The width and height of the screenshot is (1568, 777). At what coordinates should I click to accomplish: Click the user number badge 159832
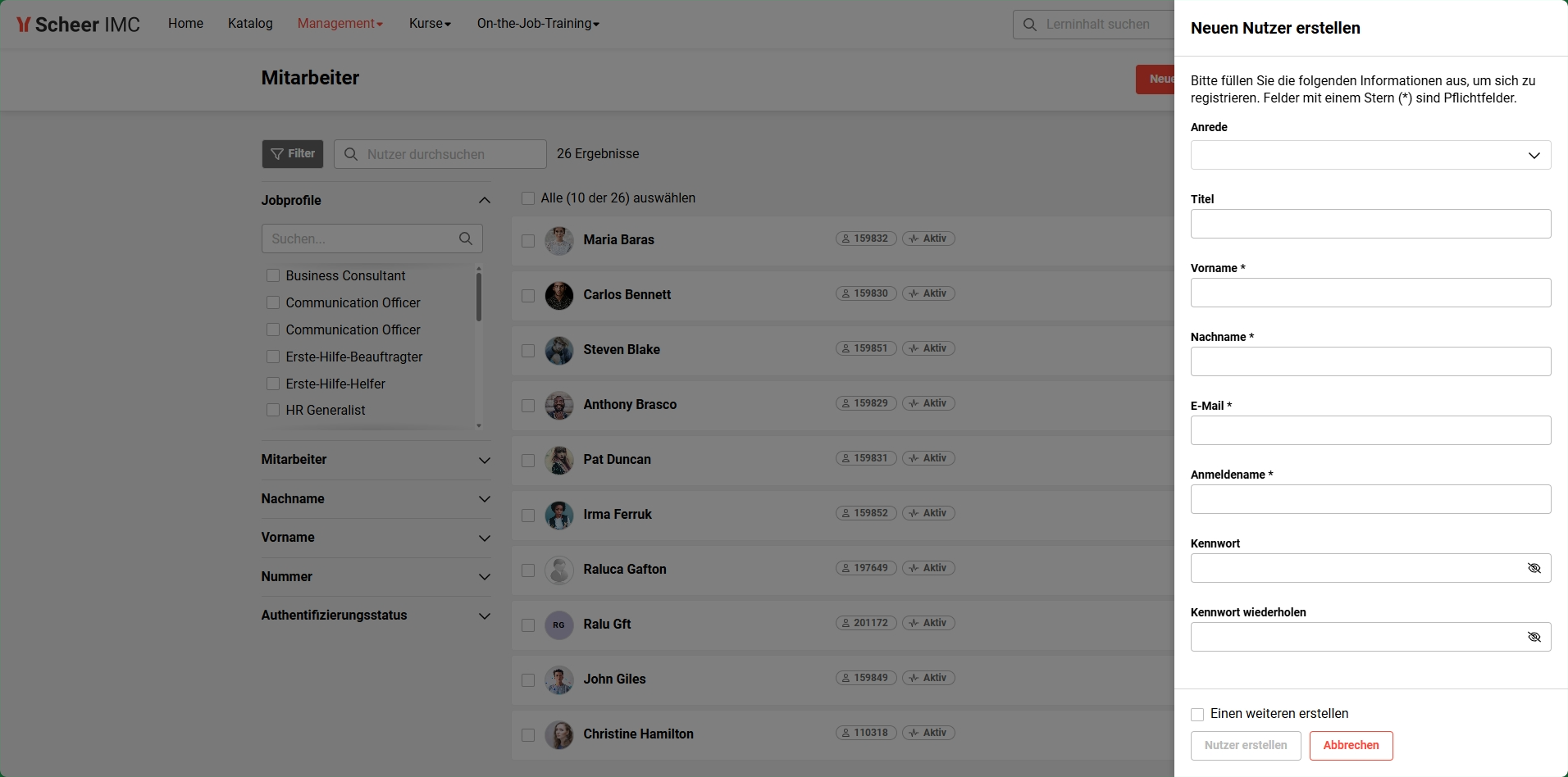[x=866, y=239]
